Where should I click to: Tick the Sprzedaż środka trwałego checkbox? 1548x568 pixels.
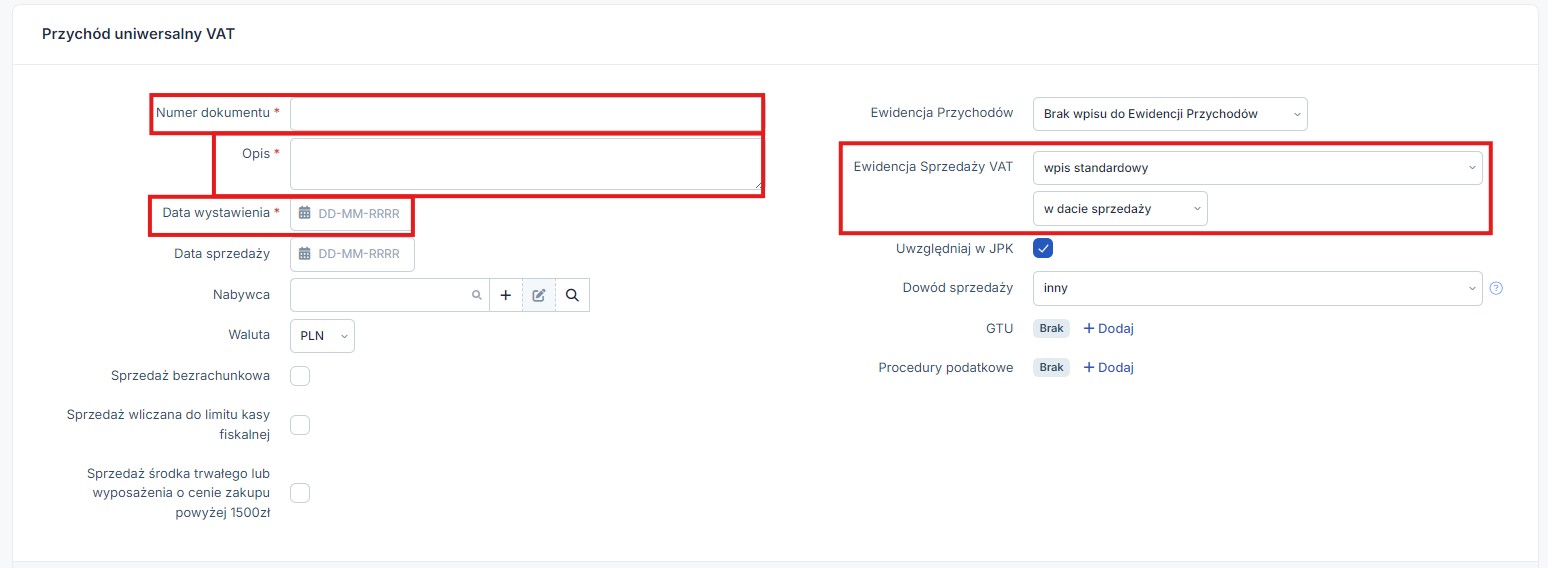[x=300, y=493]
